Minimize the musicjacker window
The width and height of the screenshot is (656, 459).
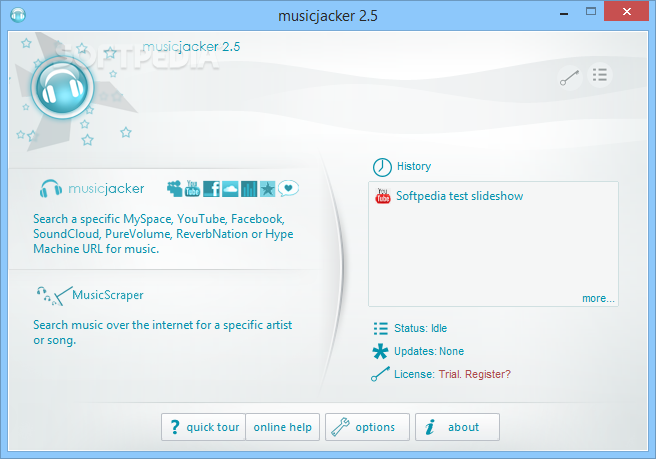click(x=564, y=14)
